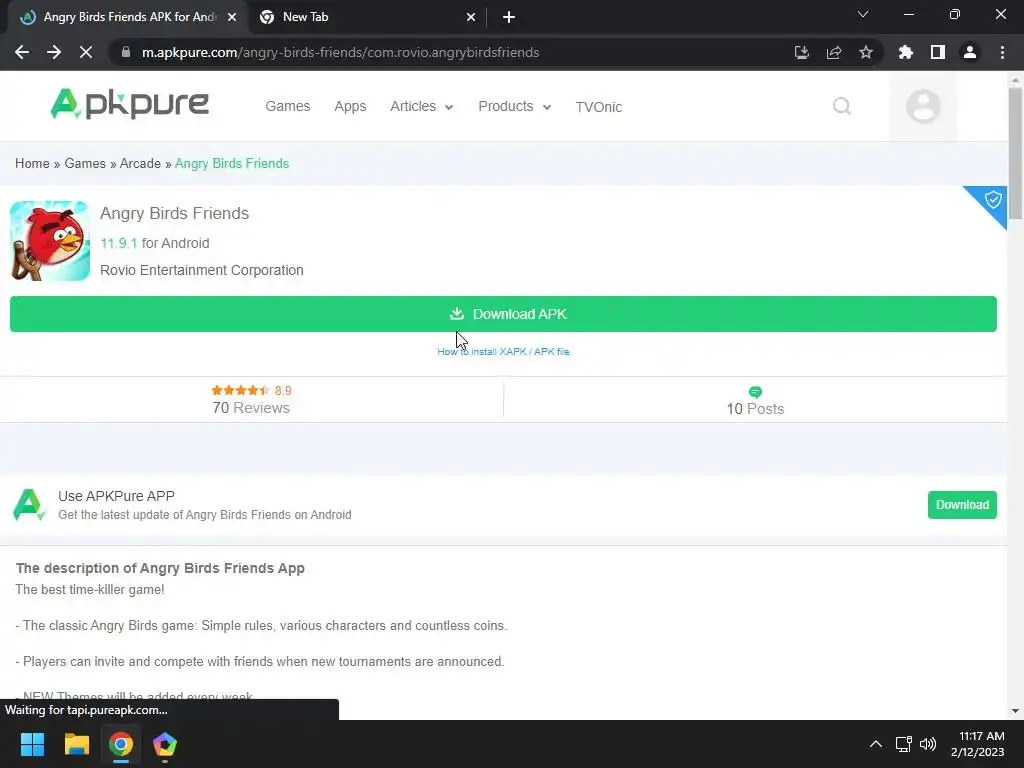Click the Chrome taskbar icon
The image size is (1024, 768).
121,744
